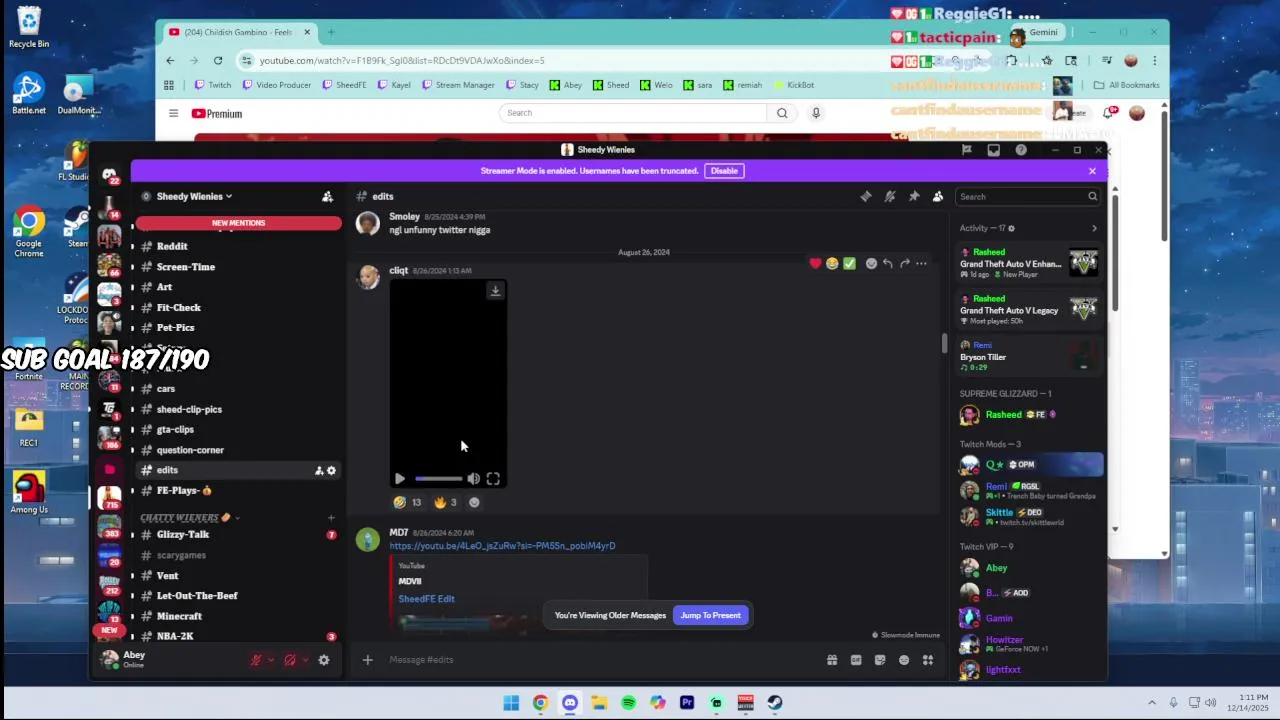The height and width of the screenshot is (720, 1280).
Task: Click the Message #edits input field
Action: pos(600,660)
